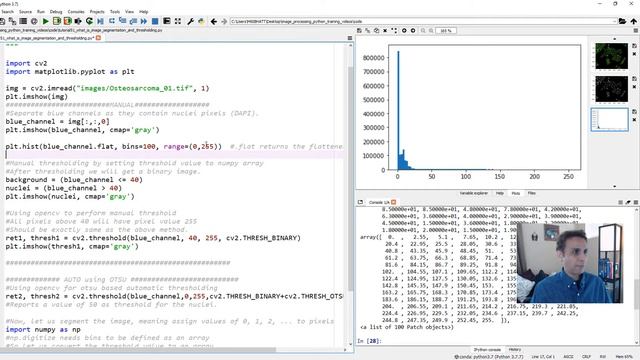Continue execution double-arrow debug icon
Screen dimensions: 640x360
pyautogui.click(x=144, y=21)
